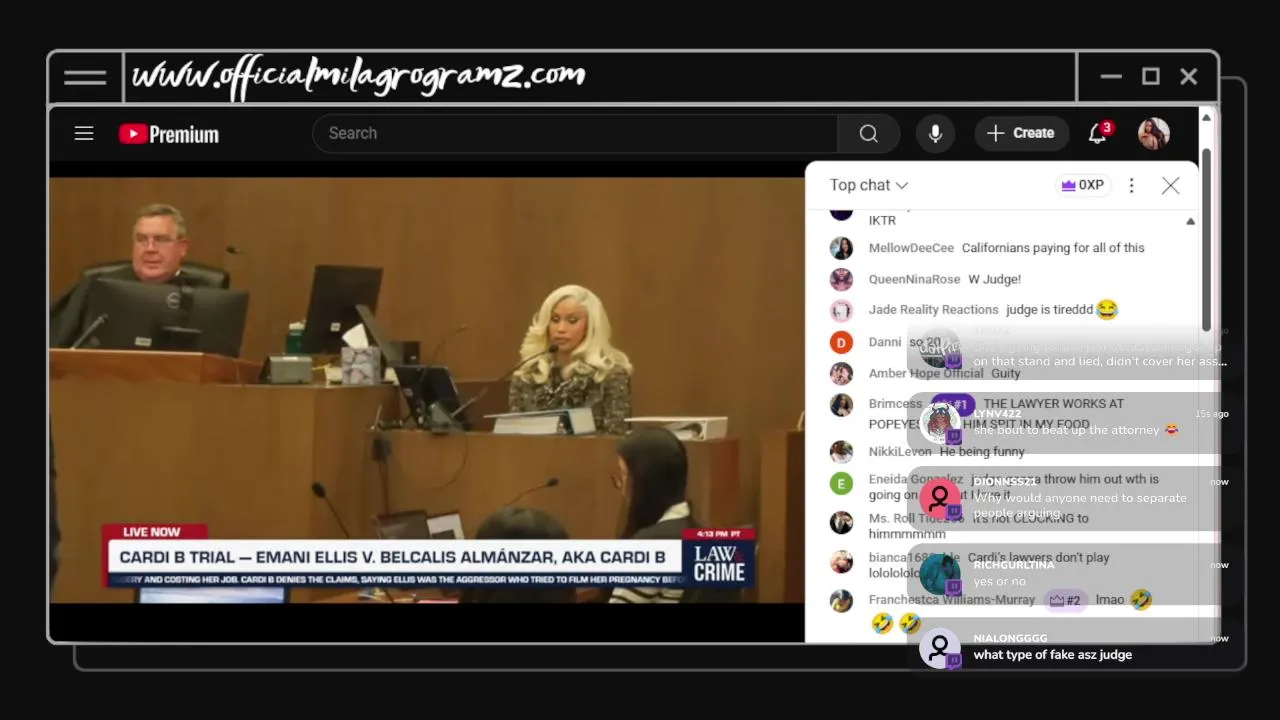This screenshot has width=1280, height=720.
Task: Click Amber Hope Official avatar
Action: click(841, 373)
